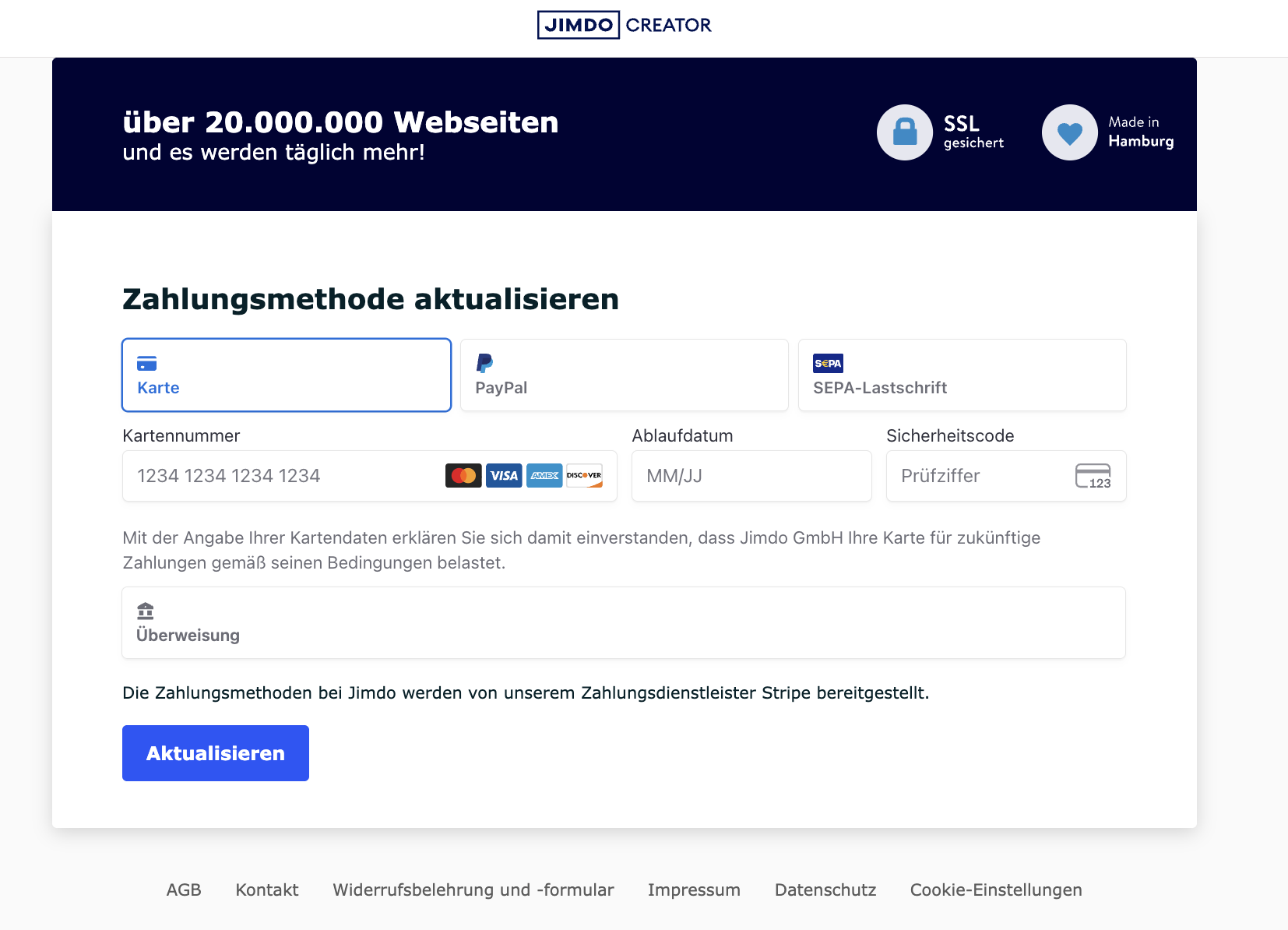The image size is (1288, 930).
Task: Open Widerrufsbelehrung und -formular link
Action: tap(473, 889)
